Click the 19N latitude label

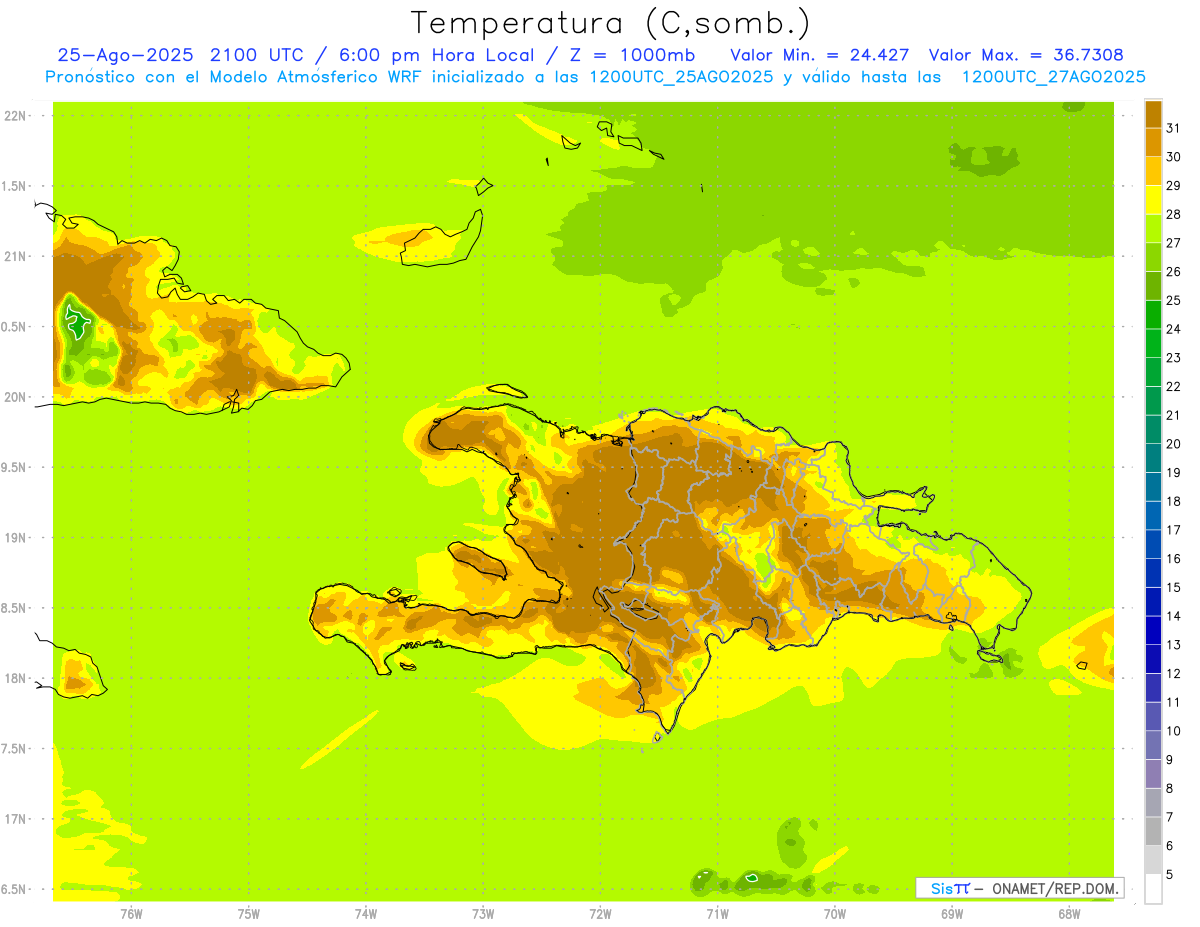(16, 537)
